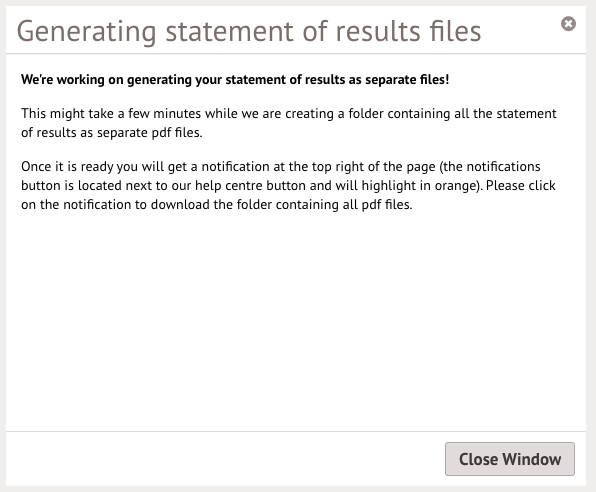Click the empty footer area beside Close Window
The height and width of the screenshot is (492, 596).
coord(224,459)
